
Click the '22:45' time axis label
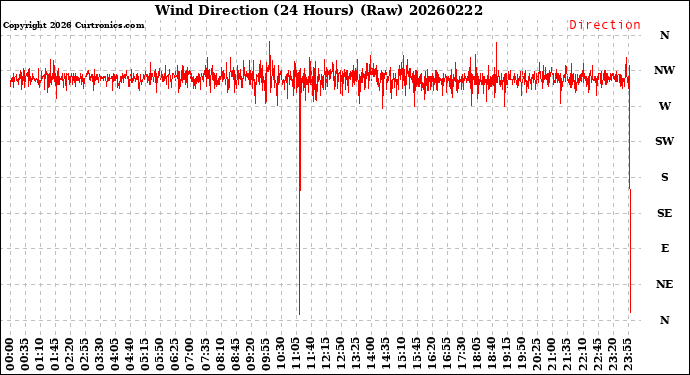597,355
